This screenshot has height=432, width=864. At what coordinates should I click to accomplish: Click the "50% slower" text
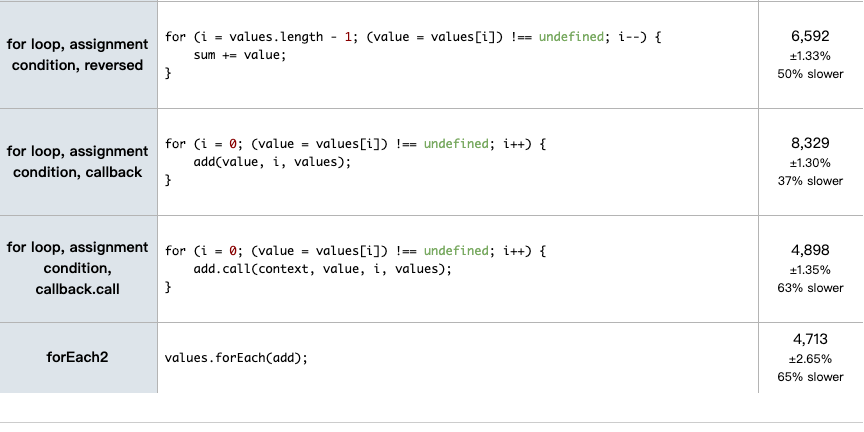point(810,74)
